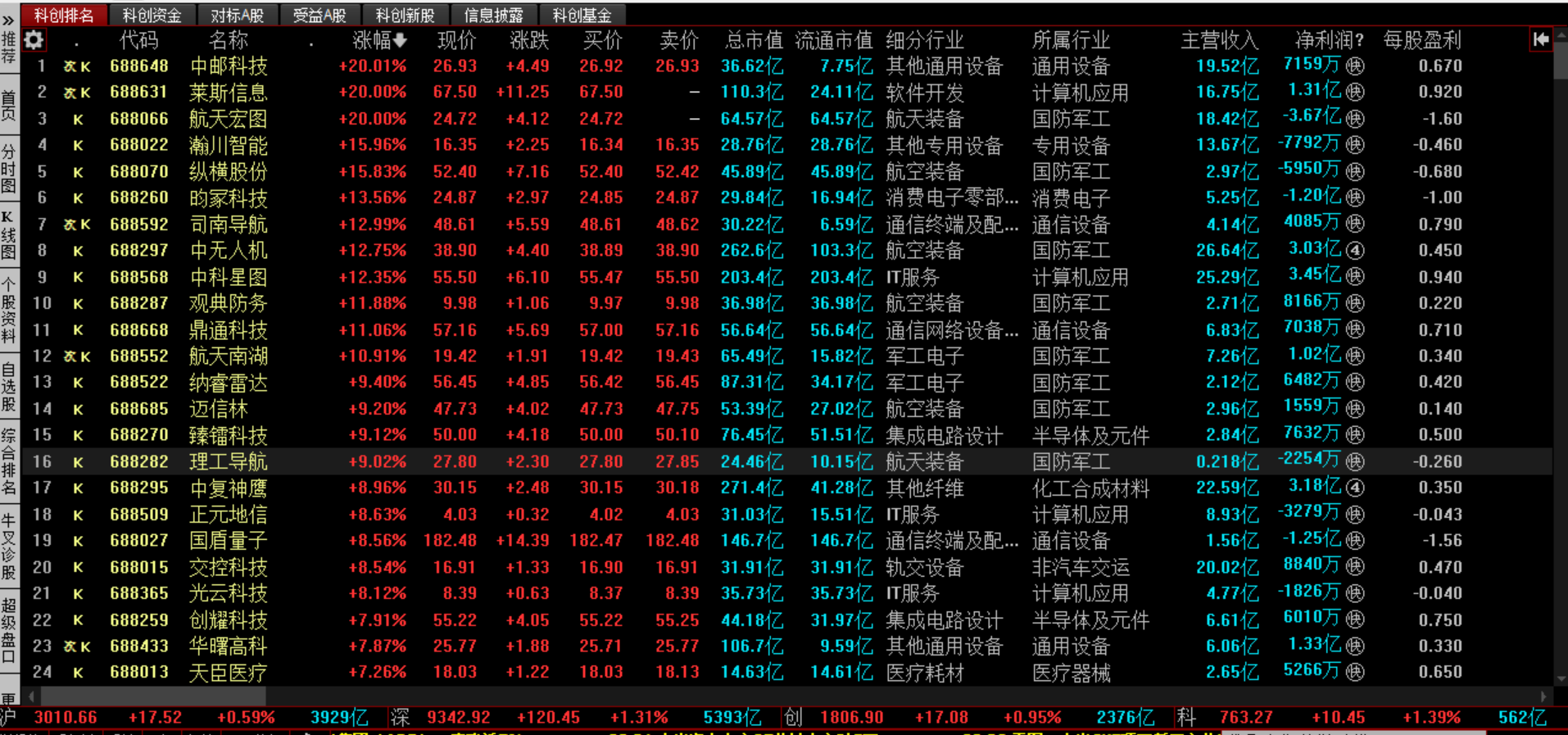
Task: Open the 对标A股 tab
Action: tap(237, 15)
